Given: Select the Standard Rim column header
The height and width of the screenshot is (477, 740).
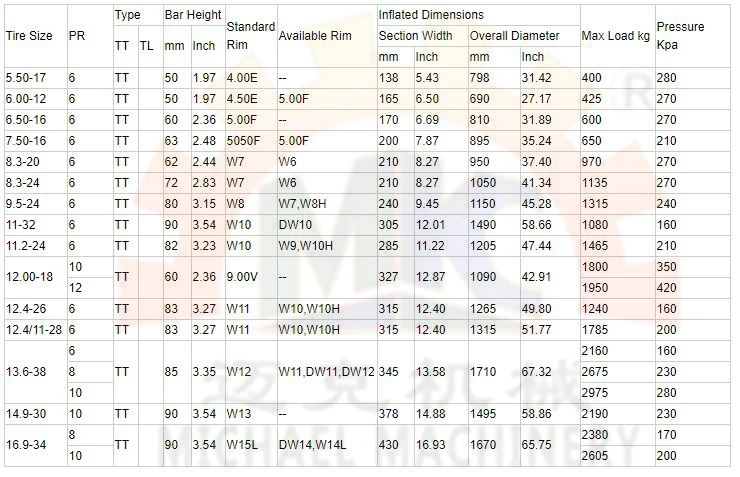Looking at the screenshot, I should point(250,35).
